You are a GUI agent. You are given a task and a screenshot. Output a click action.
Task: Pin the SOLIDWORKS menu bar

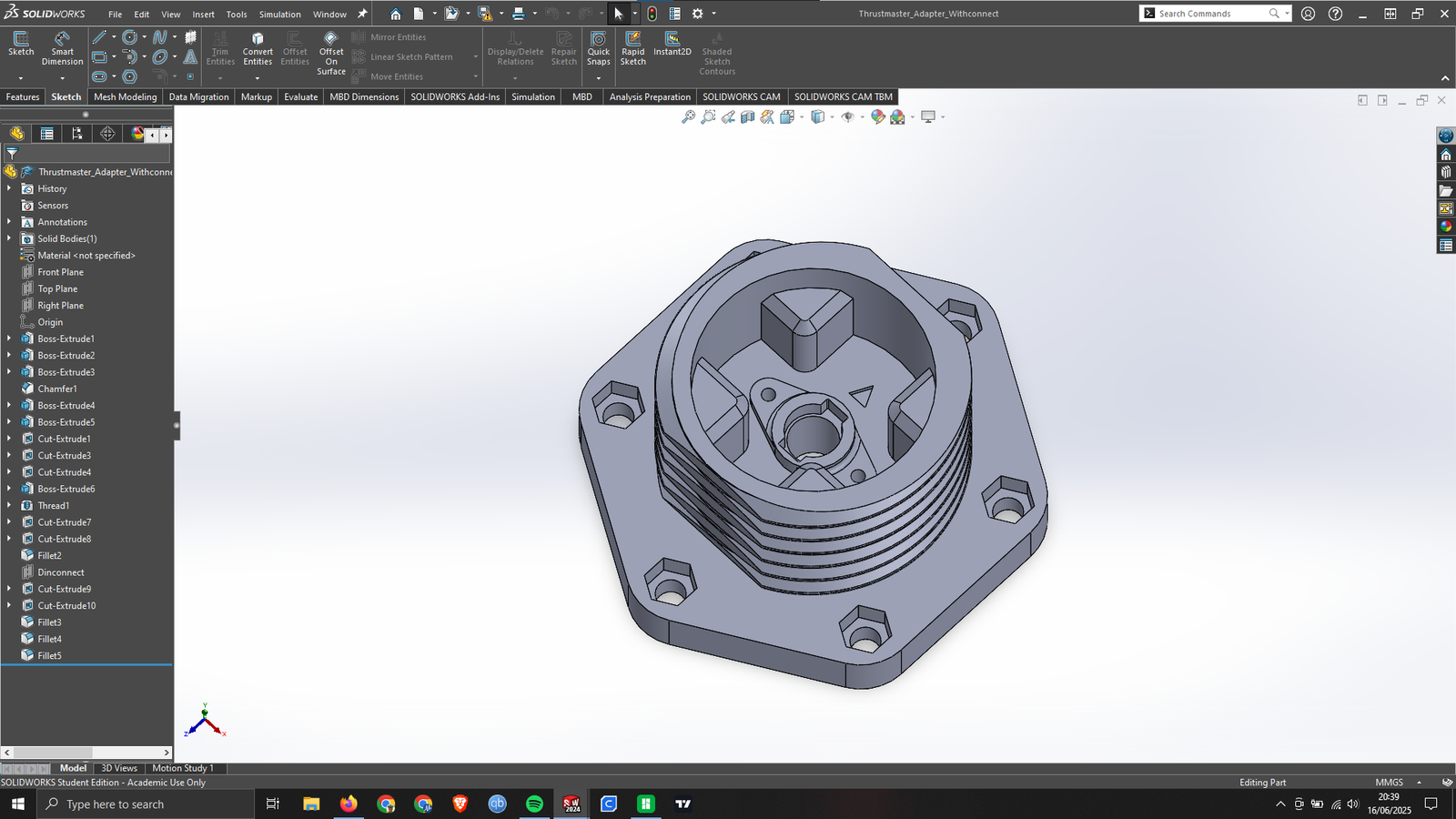[x=362, y=14]
